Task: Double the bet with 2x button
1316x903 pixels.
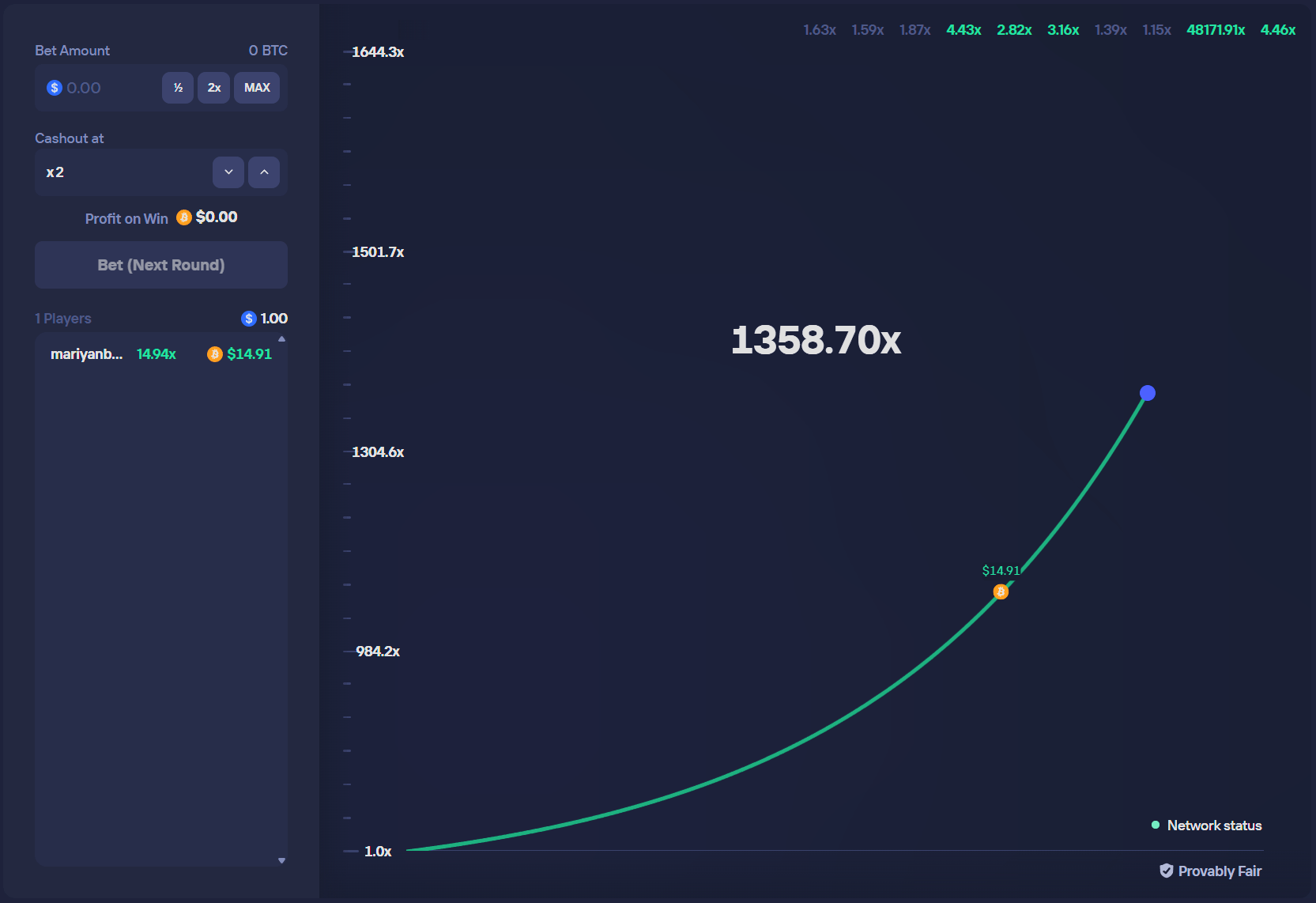Action: click(x=213, y=88)
